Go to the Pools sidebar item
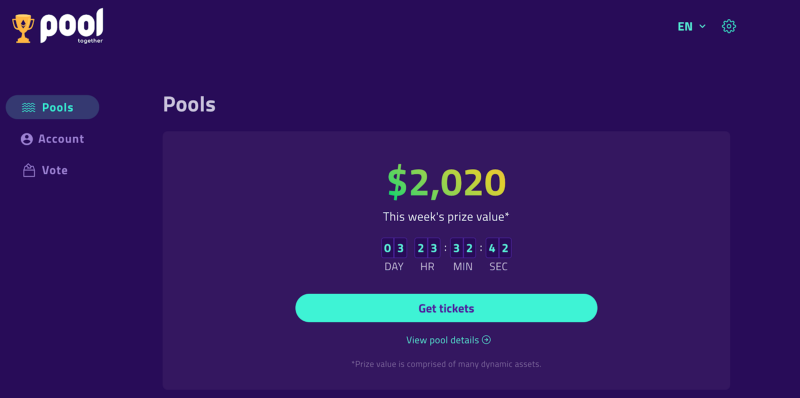 tap(52, 107)
